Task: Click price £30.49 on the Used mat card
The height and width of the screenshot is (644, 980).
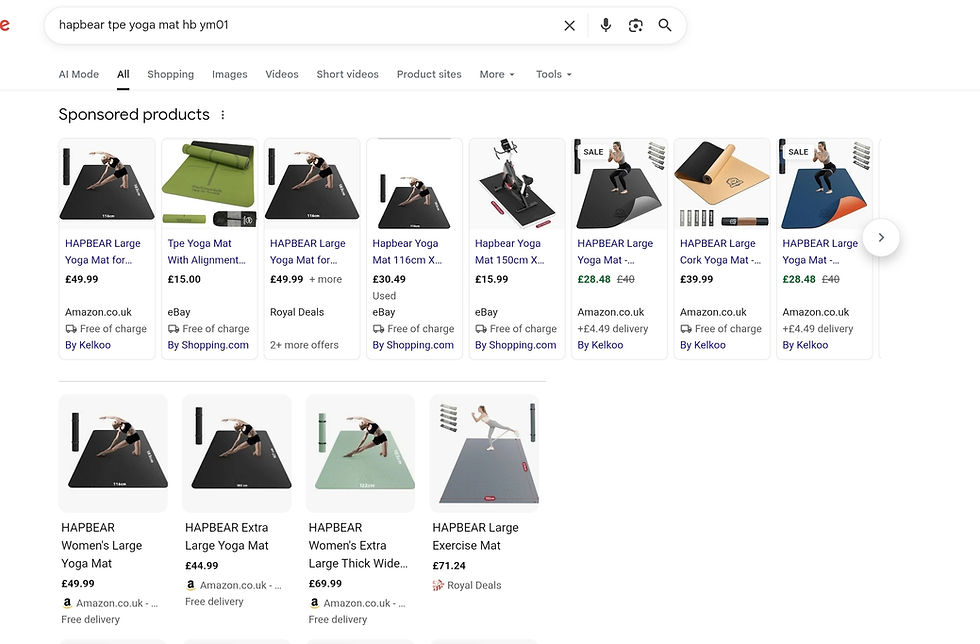Action: click(x=389, y=279)
